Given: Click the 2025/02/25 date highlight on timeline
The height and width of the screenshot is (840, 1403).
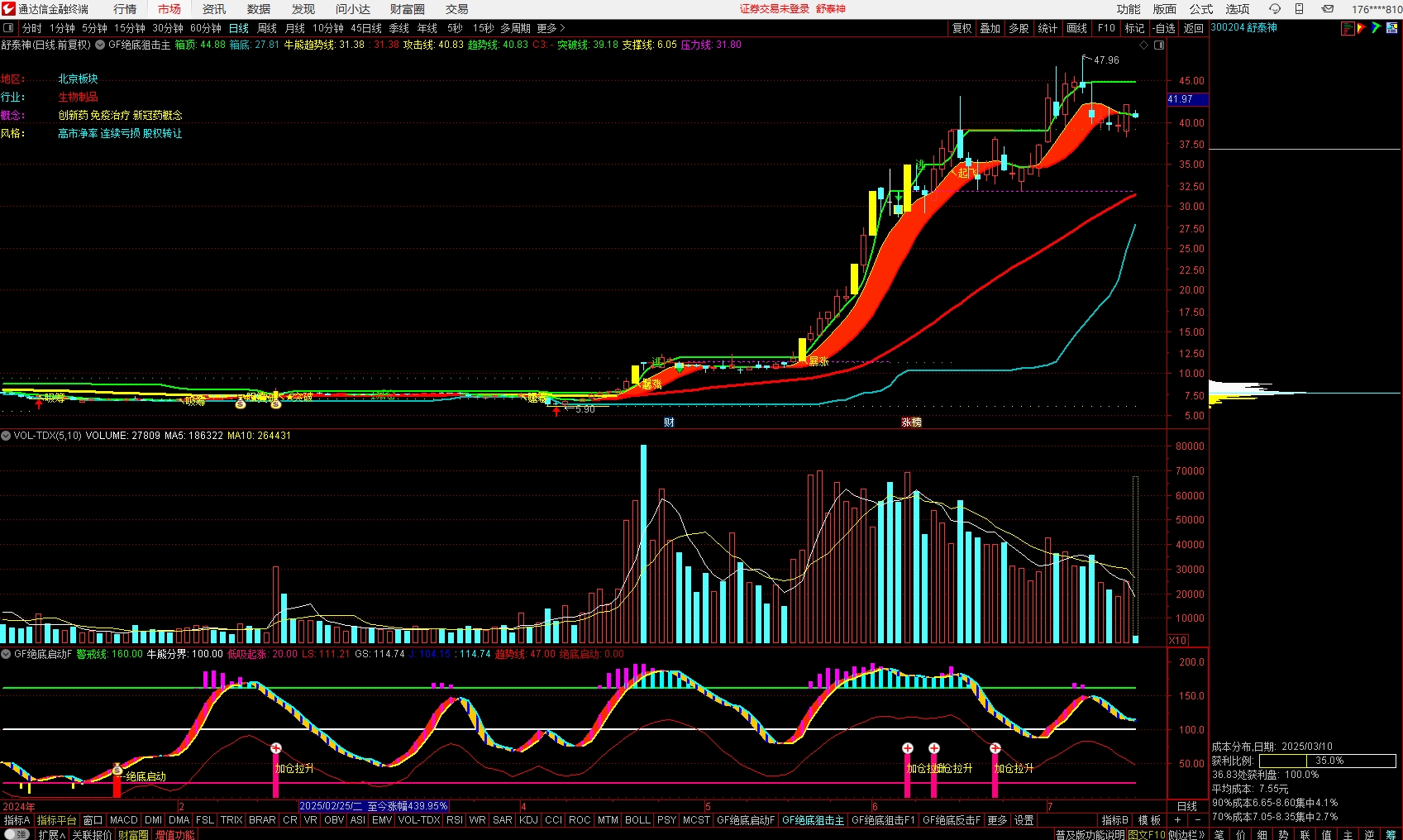Looking at the screenshot, I should [374, 806].
